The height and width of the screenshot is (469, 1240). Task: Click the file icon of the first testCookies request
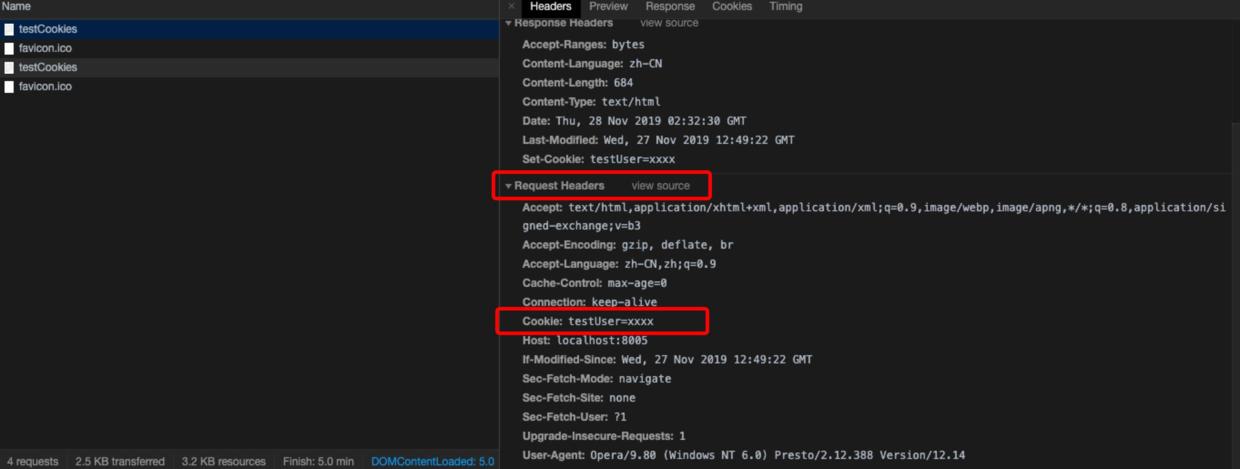[9, 29]
